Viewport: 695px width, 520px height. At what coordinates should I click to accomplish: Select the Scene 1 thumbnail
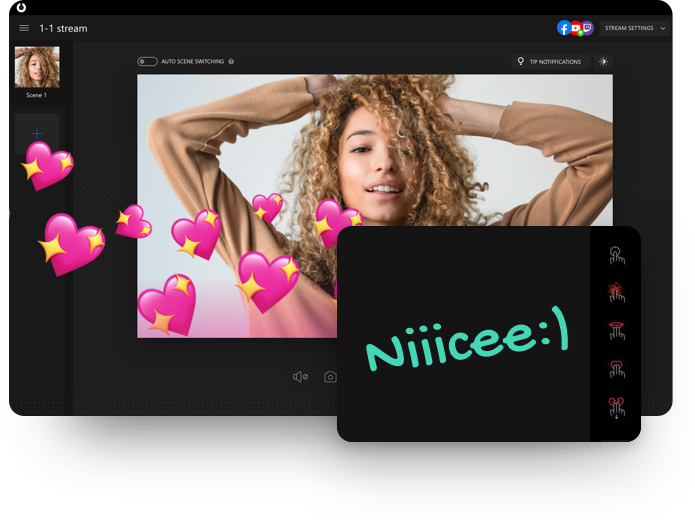click(37, 67)
